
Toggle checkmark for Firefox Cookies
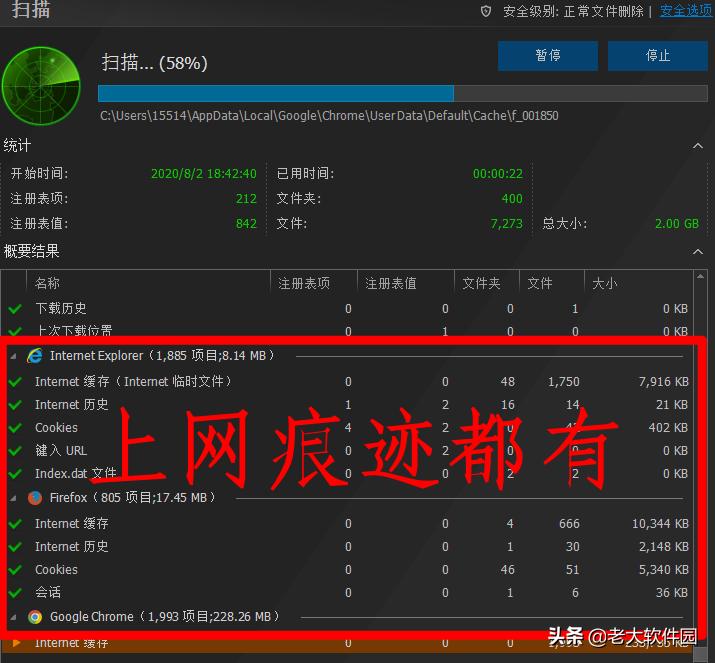15,570
